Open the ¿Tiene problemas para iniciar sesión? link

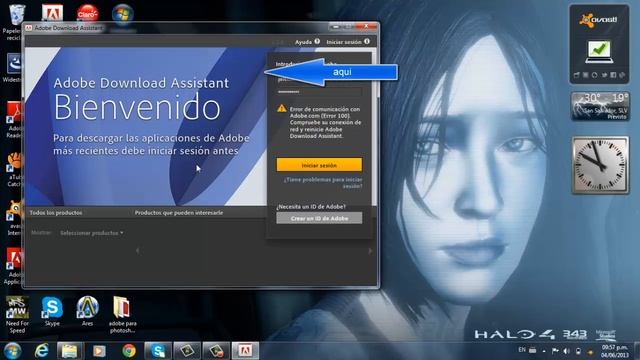click(x=323, y=182)
